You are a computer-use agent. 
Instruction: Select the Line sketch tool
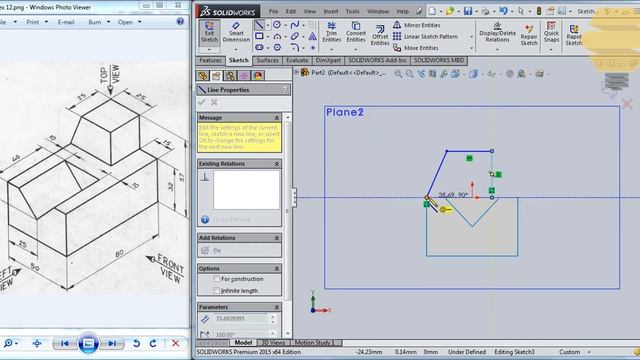click(259, 25)
